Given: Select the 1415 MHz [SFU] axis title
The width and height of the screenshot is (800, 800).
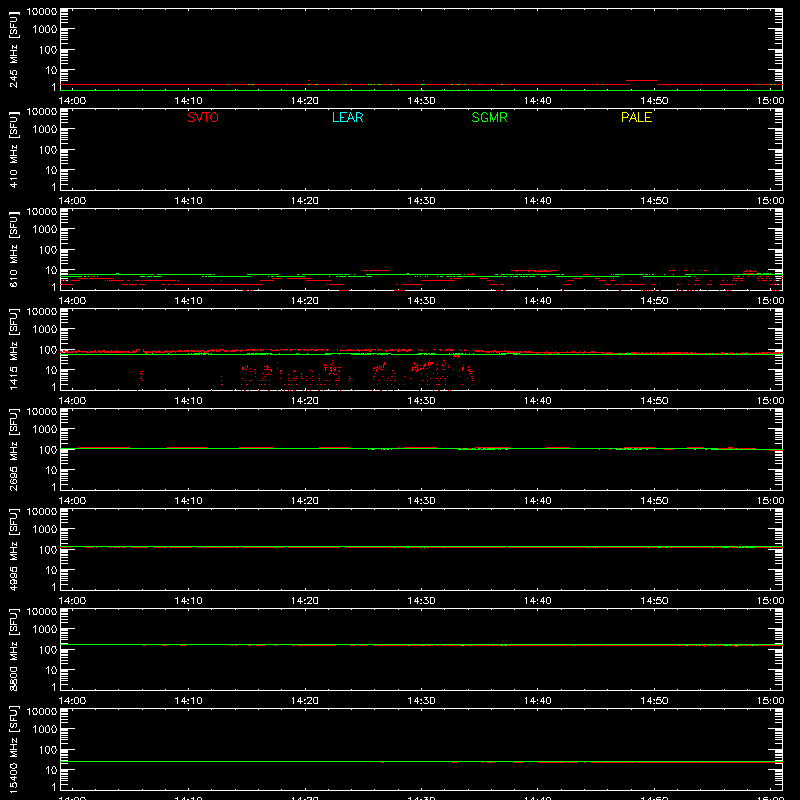Looking at the screenshot, I should click(13, 349).
